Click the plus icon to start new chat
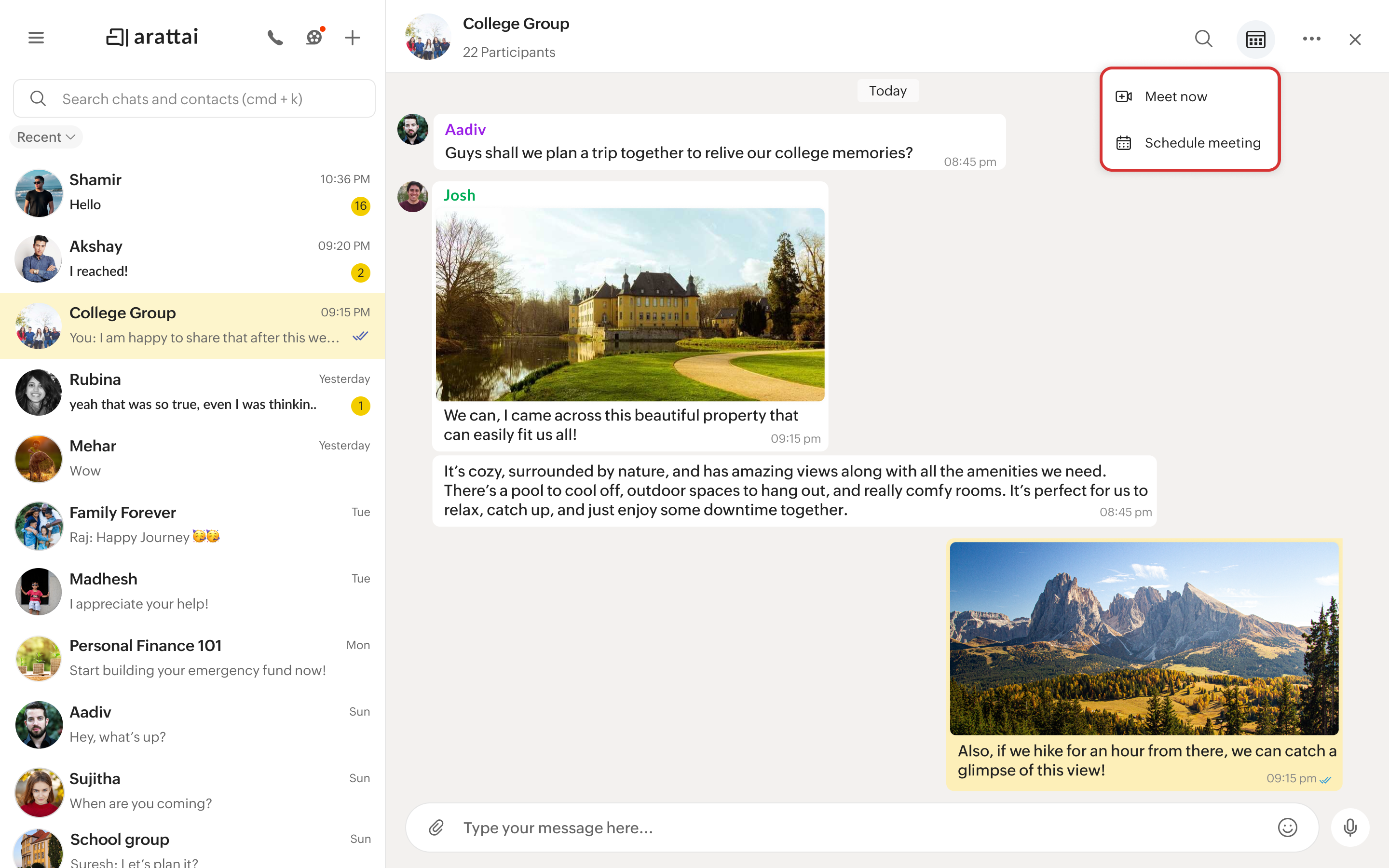This screenshot has height=868, width=1389. tap(353, 38)
